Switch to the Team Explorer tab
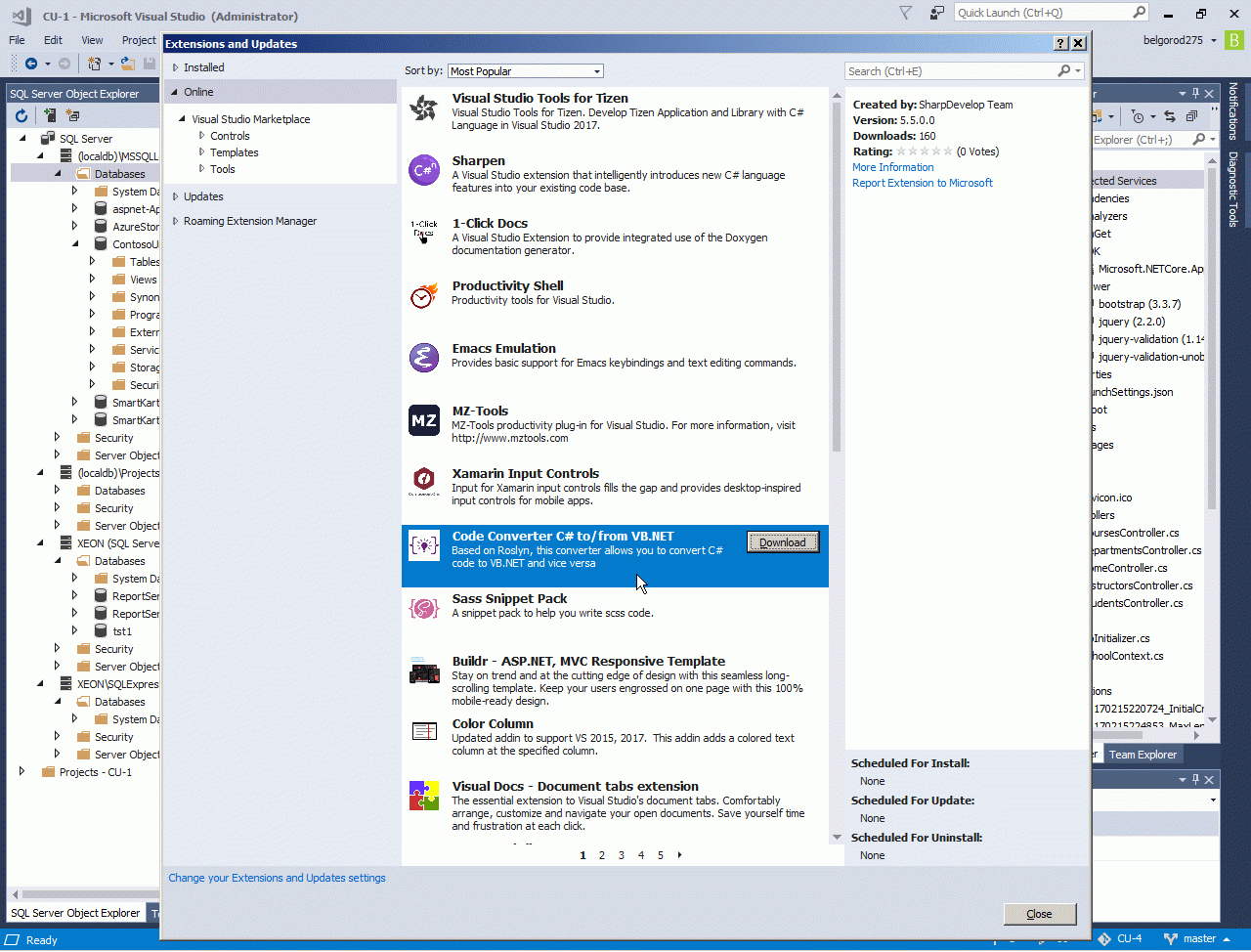 click(x=1143, y=755)
